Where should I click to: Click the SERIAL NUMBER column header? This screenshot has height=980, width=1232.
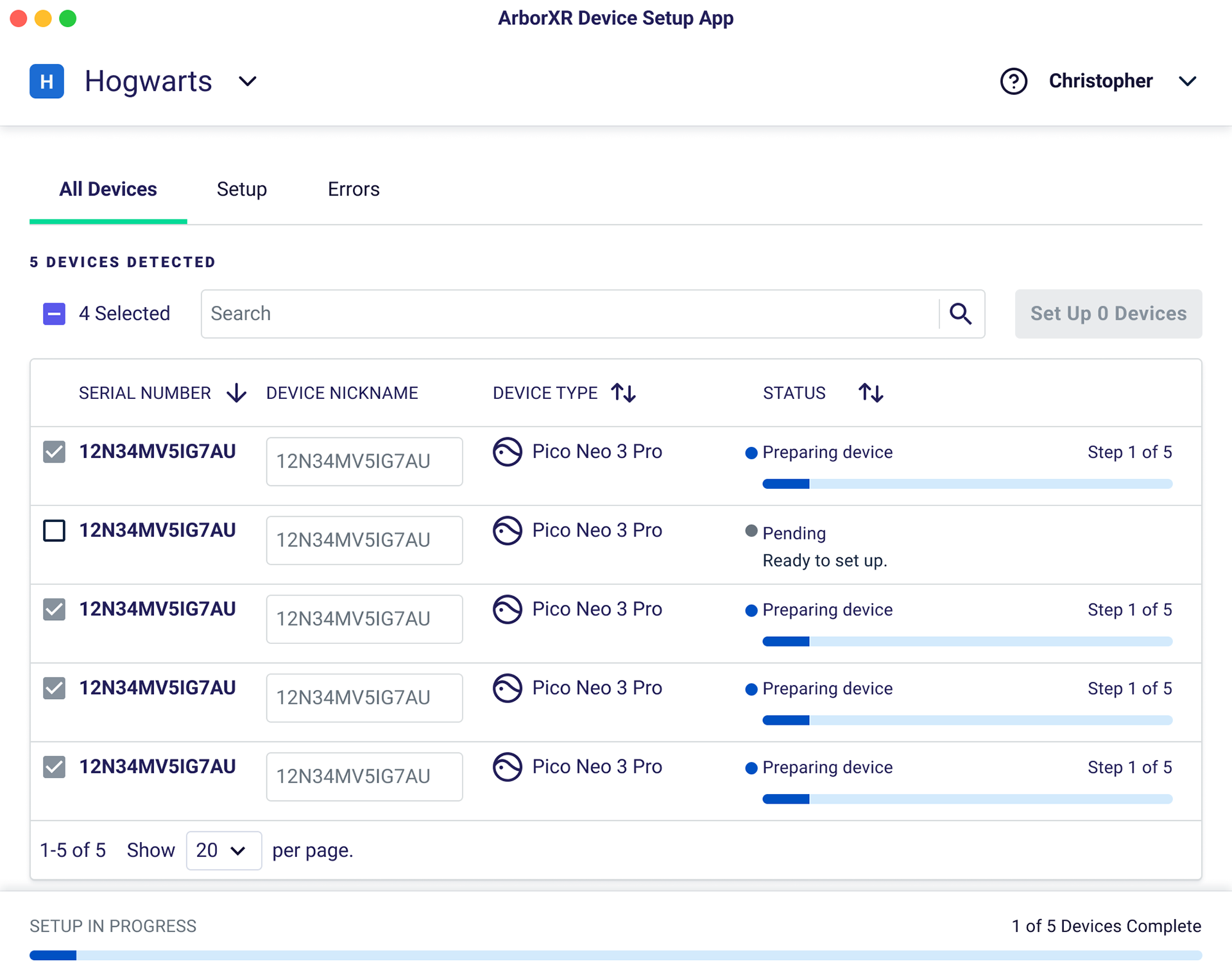(145, 393)
